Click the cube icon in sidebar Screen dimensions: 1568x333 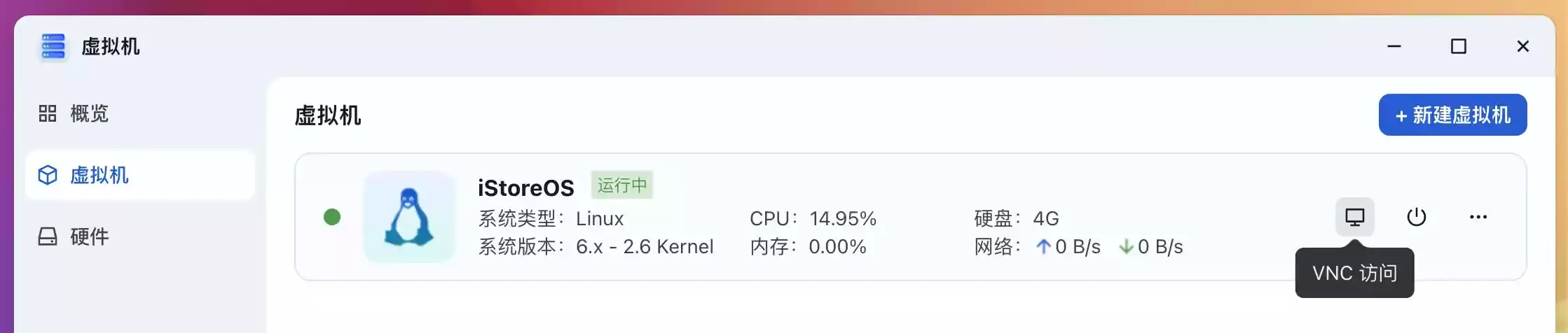coord(48,175)
